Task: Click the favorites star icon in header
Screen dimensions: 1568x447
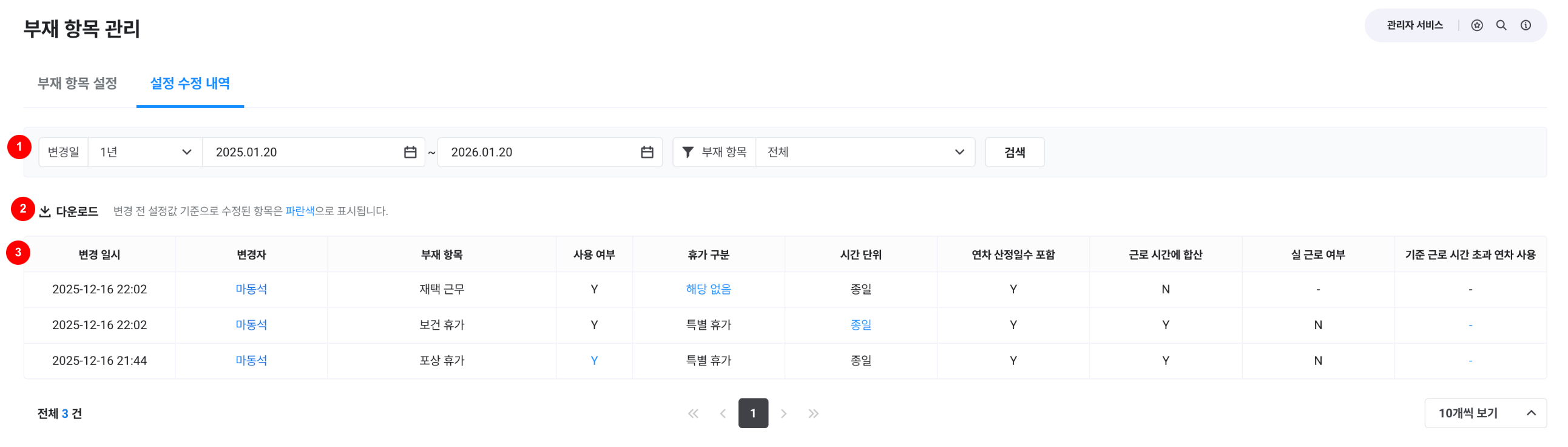Action: click(1477, 26)
